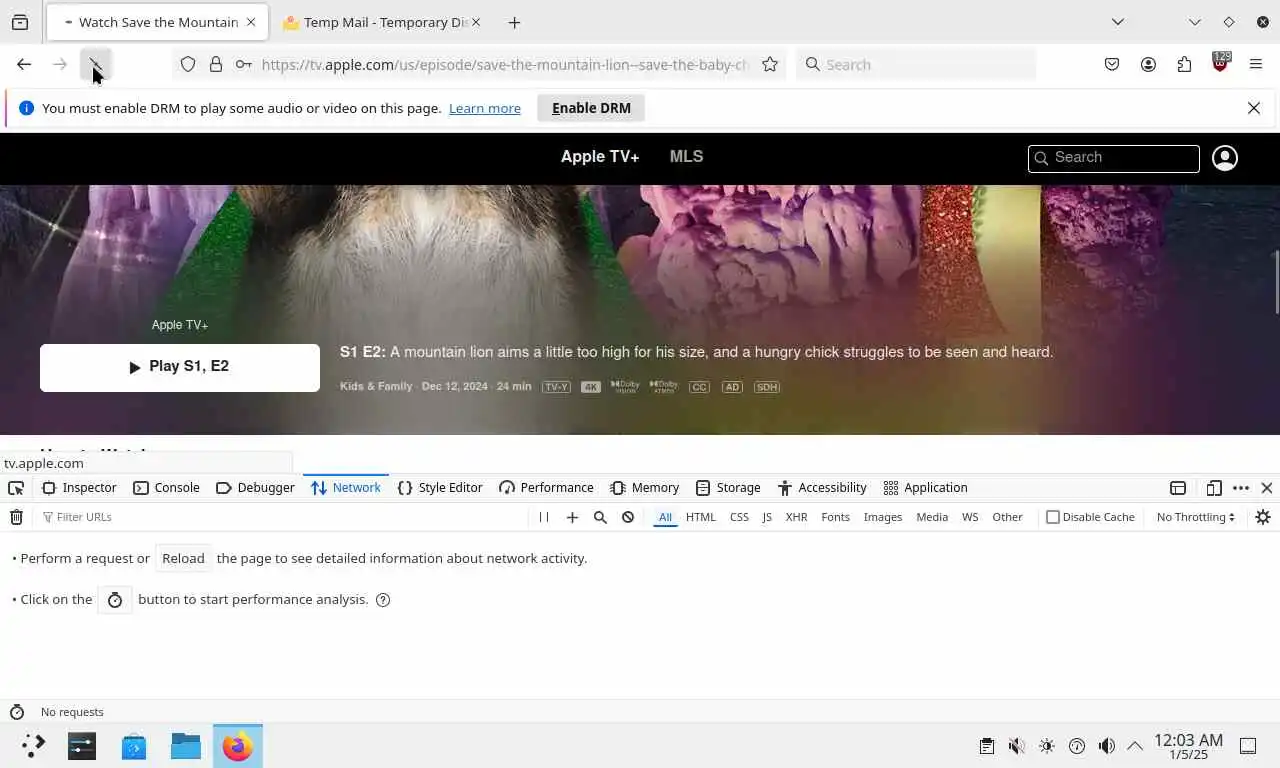
Task: Open the devtools three-dot customize menu
Action: pos(1241,488)
